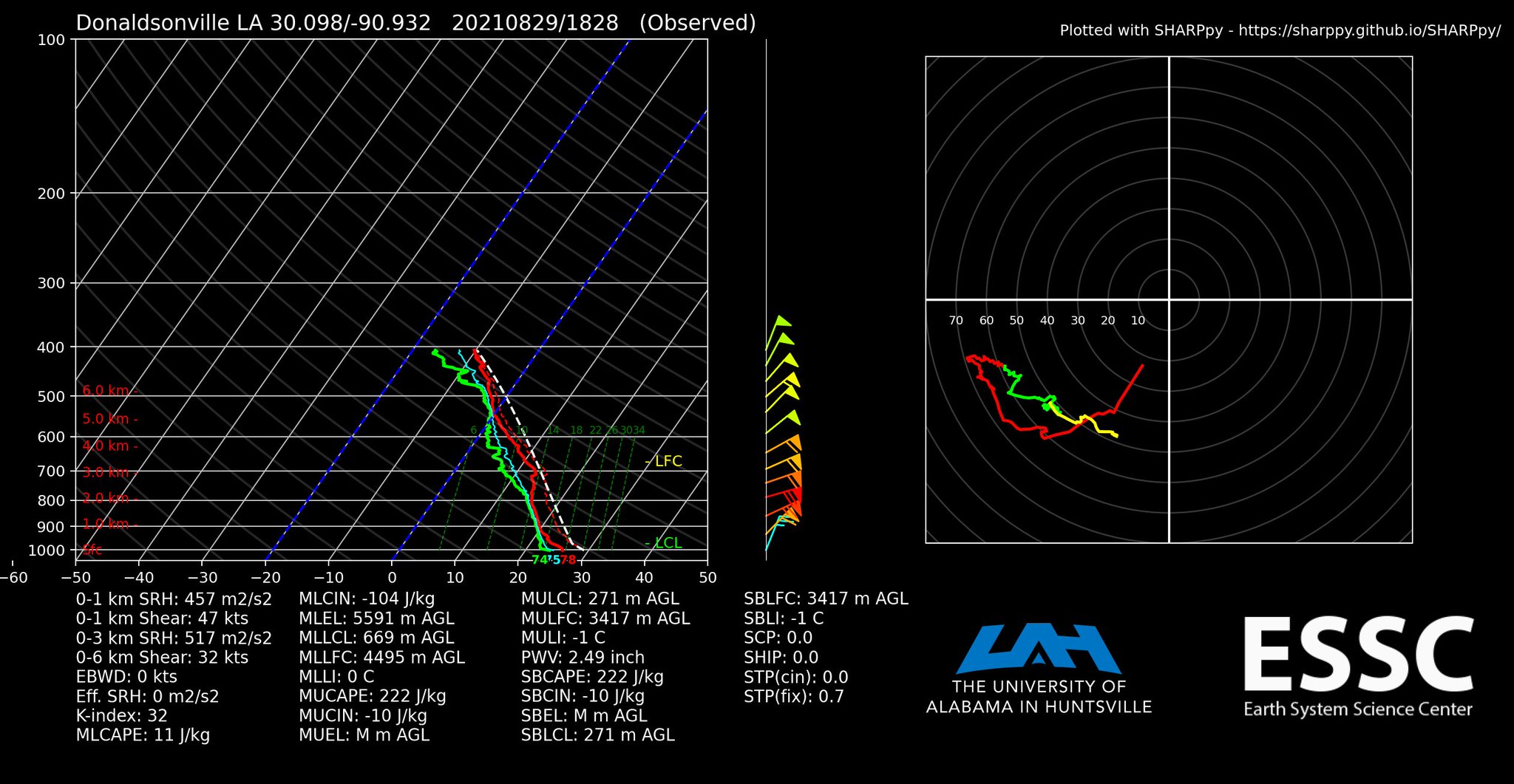Screen dimensions: 1514x784
Task: Click the yellow LFC marker label
Action: (664, 461)
